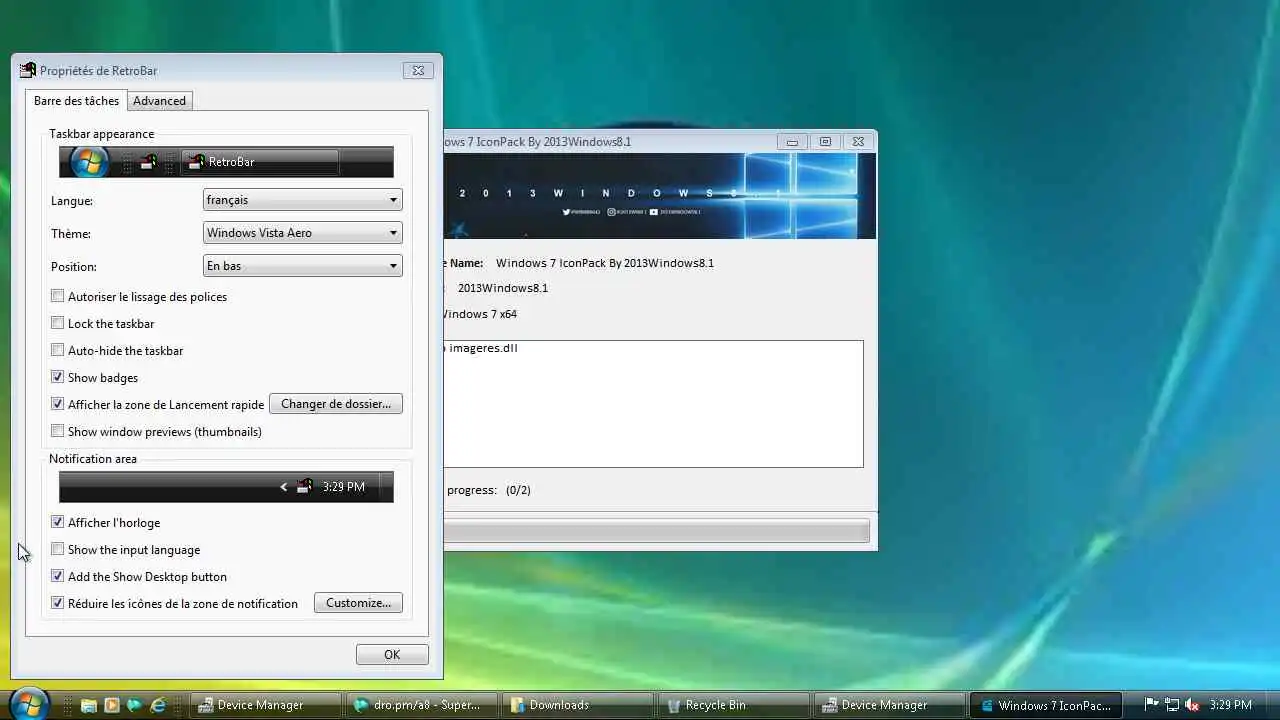Minimize the Windows 7 IconPack window
Viewport: 1280px width, 720px height.
(x=792, y=142)
